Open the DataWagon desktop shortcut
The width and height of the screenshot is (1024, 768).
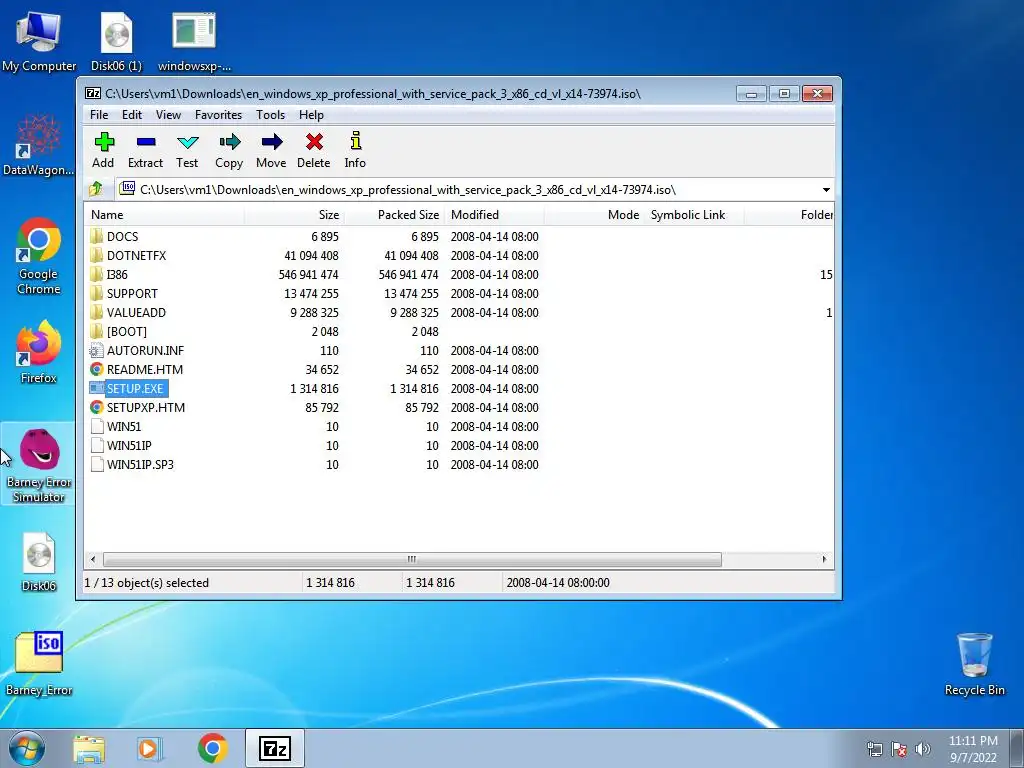[39, 144]
